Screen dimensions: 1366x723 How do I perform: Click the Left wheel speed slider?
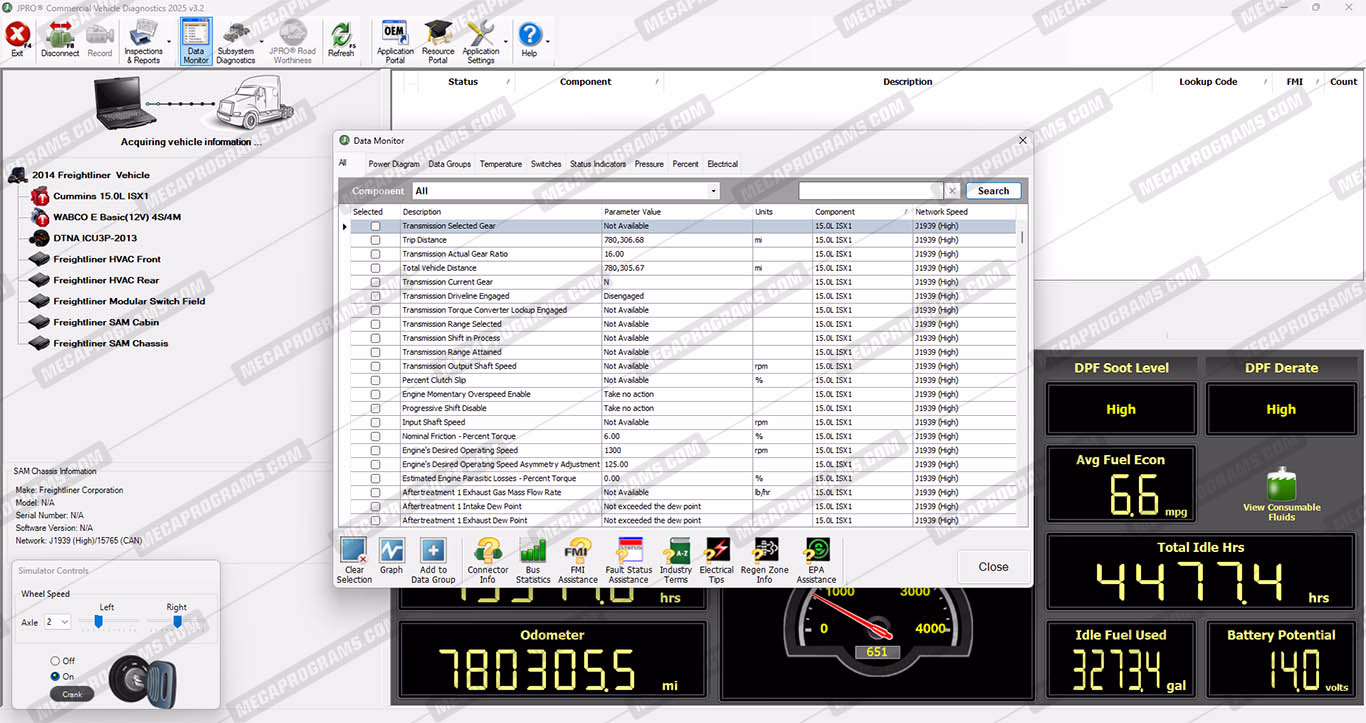[99, 622]
